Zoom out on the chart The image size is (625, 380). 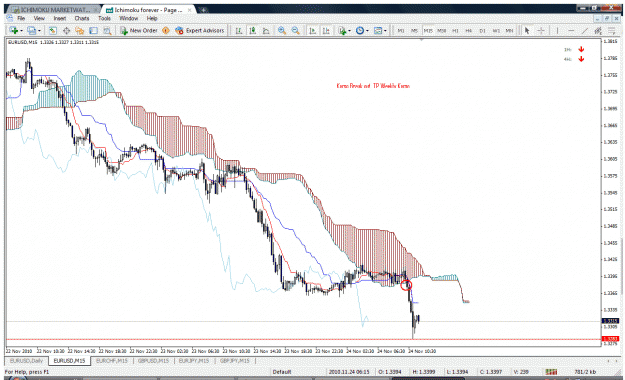tap(295, 30)
